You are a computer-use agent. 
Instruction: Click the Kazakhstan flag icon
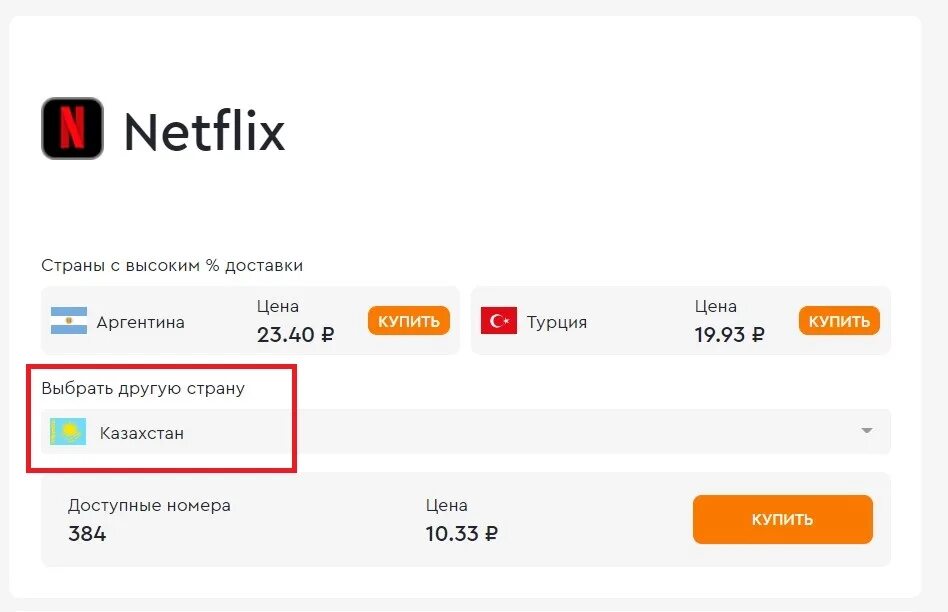pyautogui.click(x=69, y=433)
